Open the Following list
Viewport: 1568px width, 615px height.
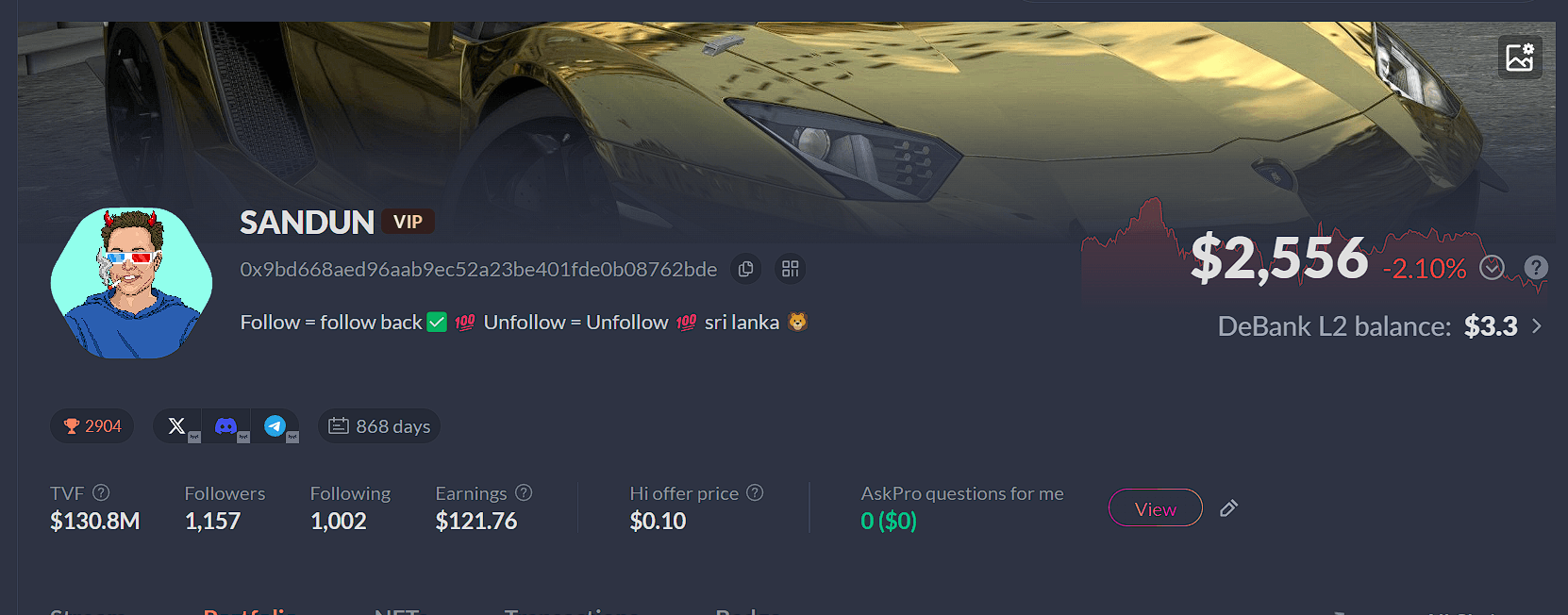click(350, 507)
